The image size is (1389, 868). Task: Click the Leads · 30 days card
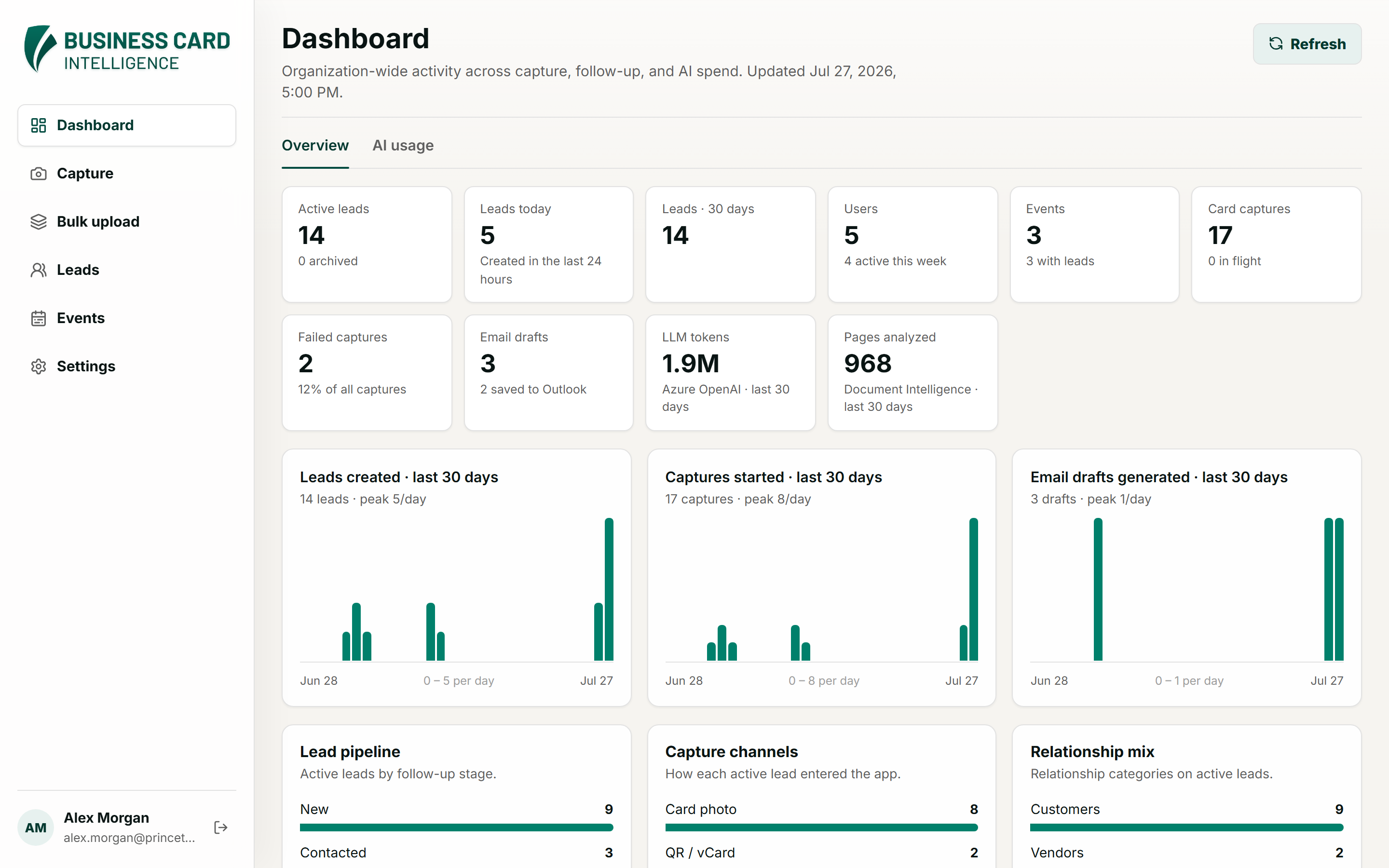tap(731, 244)
